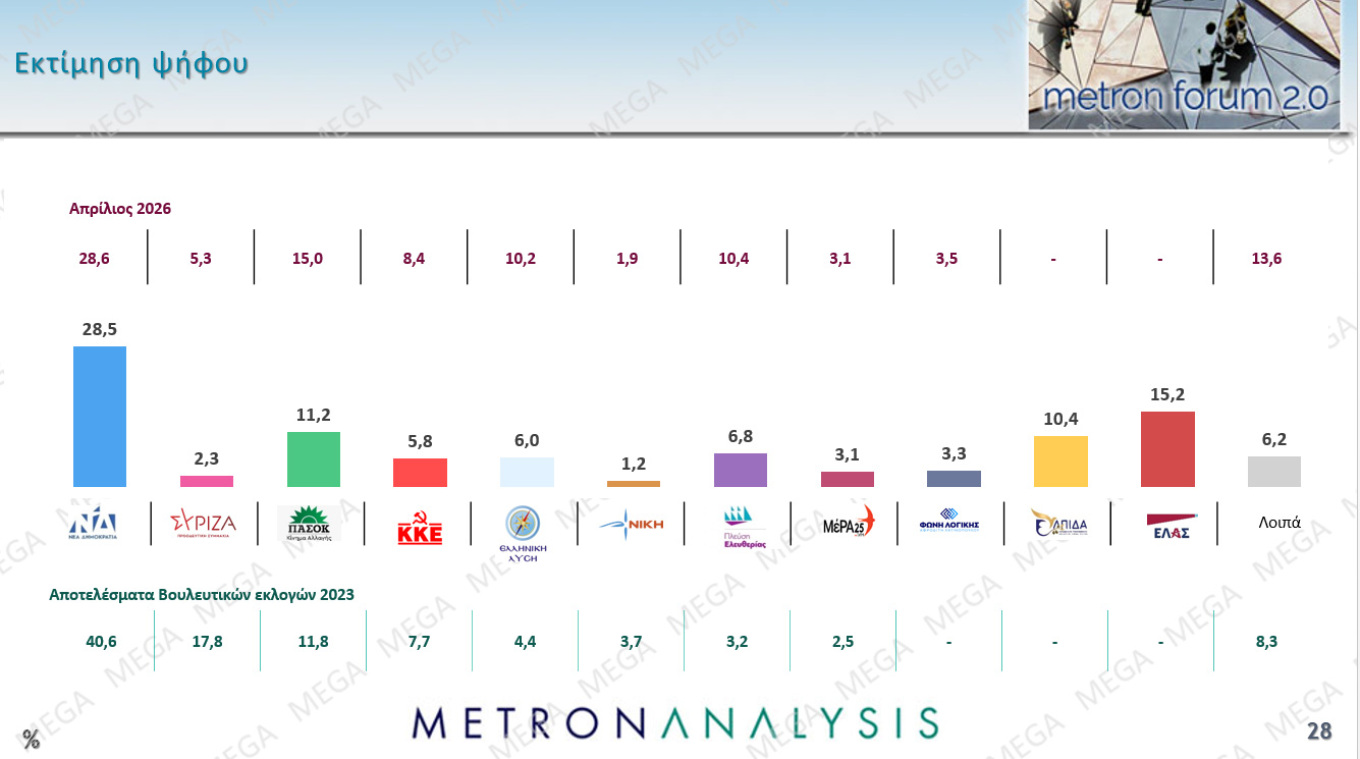Click the metron forum 2.0 image
1360x759 pixels.
(x=1184, y=64)
